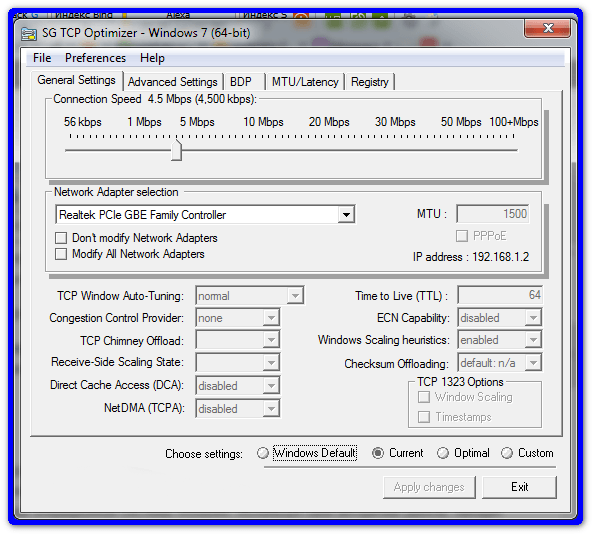The height and width of the screenshot is (534, 592).
Task: Toggle the Timestamps checkbox
Action: (424, 417)
